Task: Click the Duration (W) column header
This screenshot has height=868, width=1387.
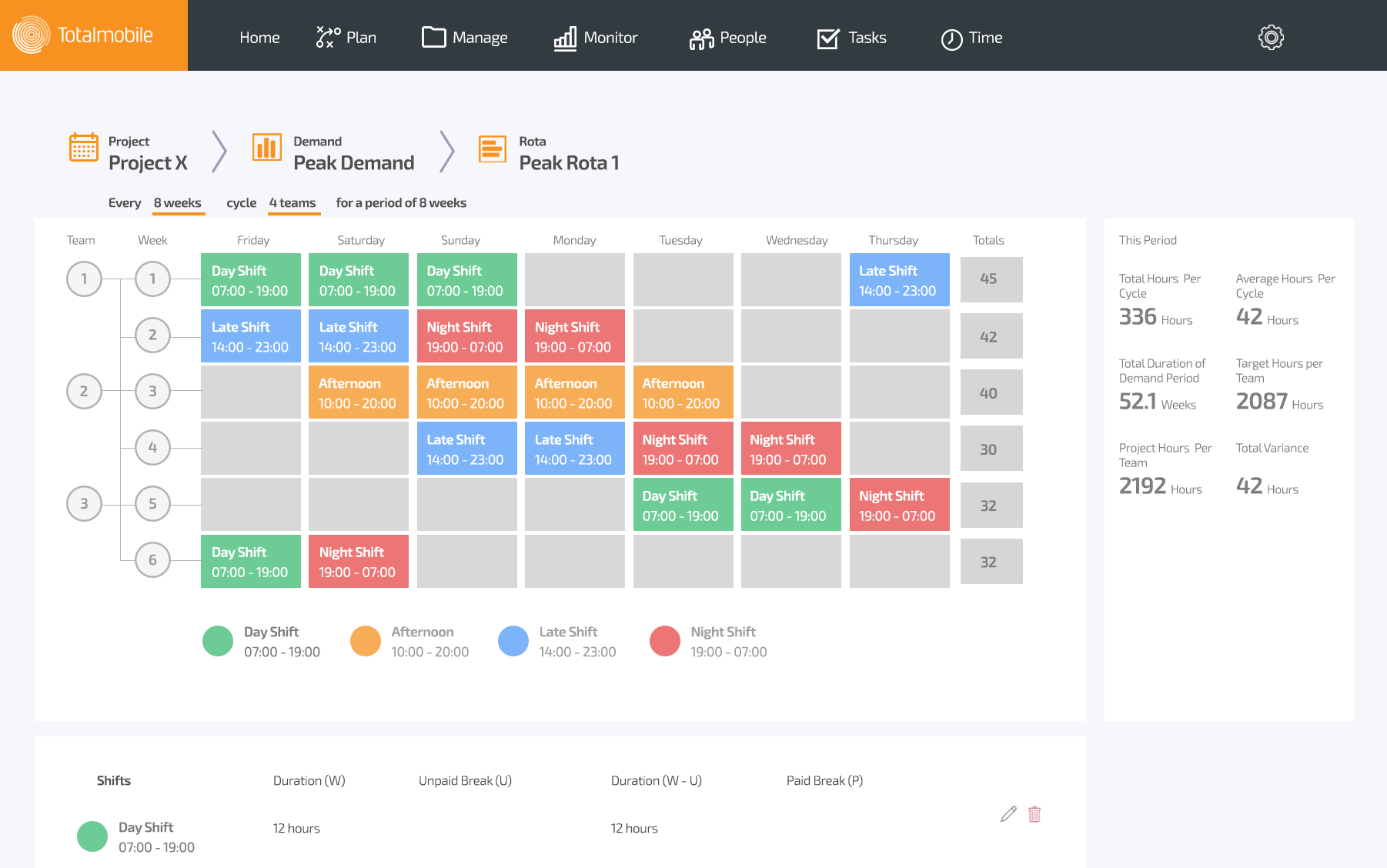Action: tap(309, 780)
